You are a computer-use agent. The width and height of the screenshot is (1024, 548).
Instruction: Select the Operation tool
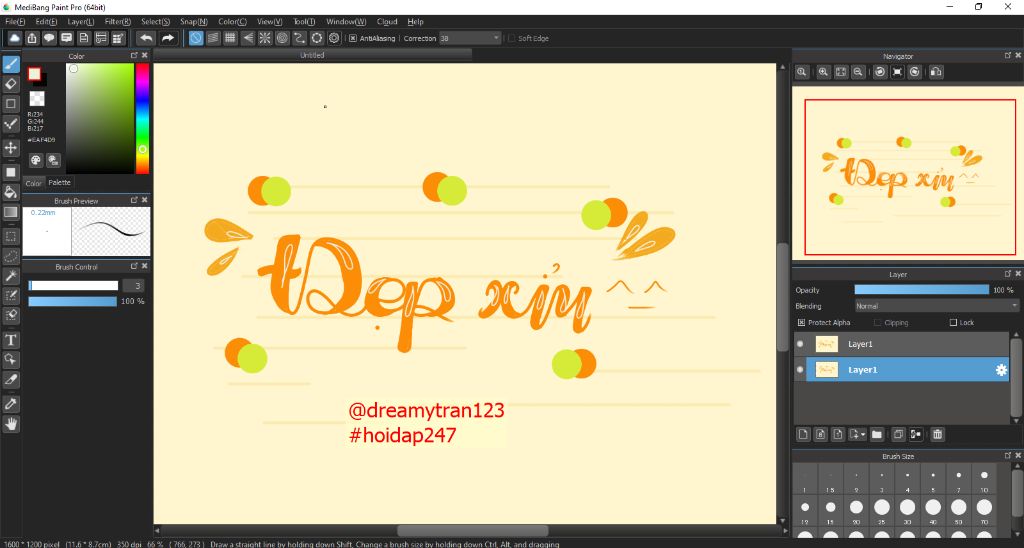coord(11,360)
